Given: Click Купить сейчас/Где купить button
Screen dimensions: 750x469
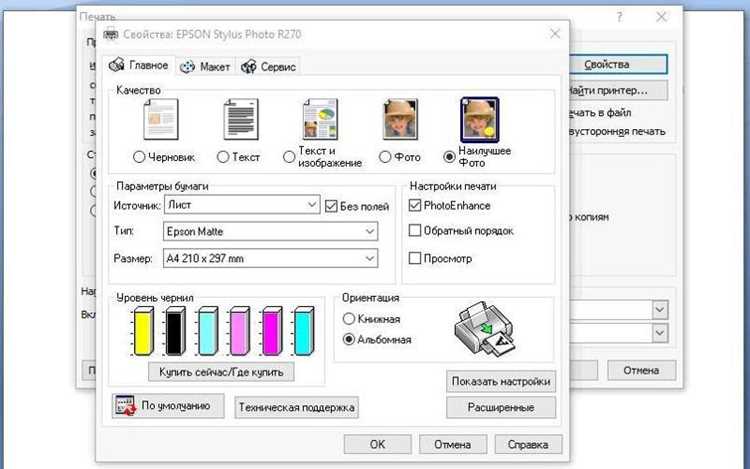Looking at the screenshot, I should tap(221, 372).
